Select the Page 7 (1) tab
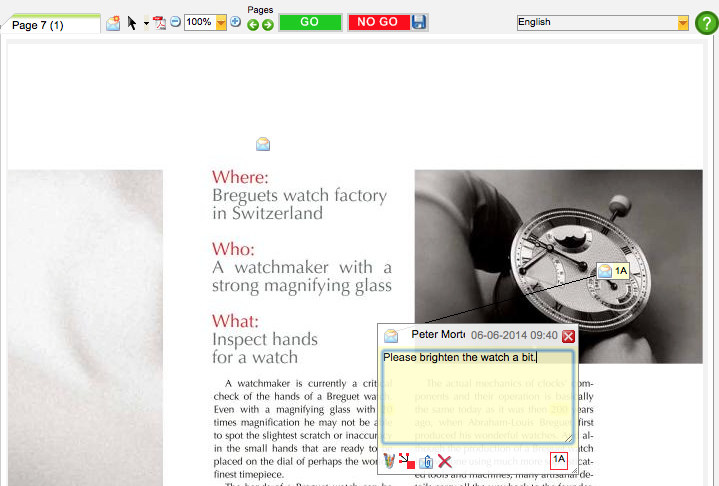Screen dimensions: 719x486 (x=50, y=24)
